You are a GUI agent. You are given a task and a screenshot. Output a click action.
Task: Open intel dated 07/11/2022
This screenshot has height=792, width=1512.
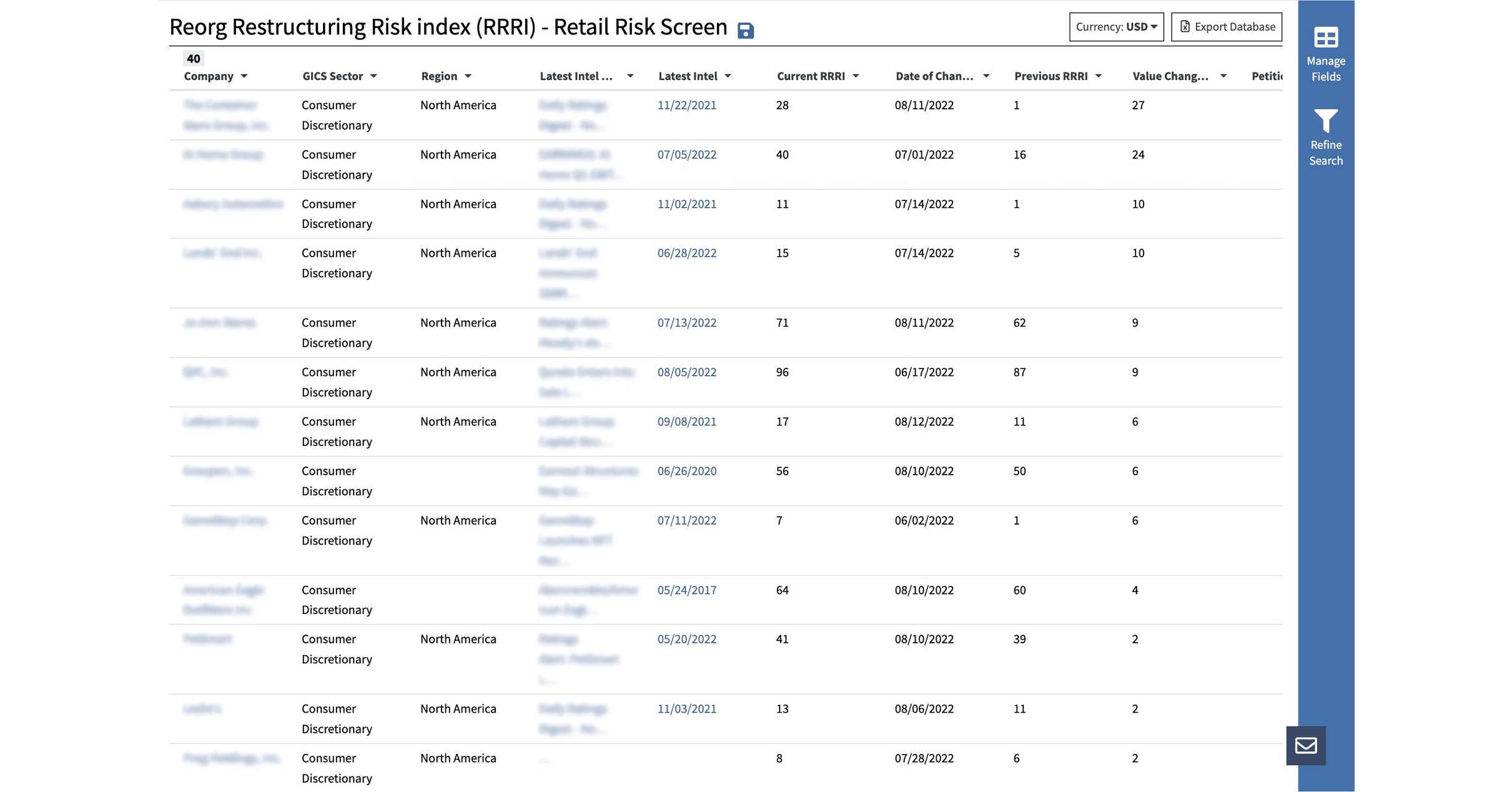point(686,520)
